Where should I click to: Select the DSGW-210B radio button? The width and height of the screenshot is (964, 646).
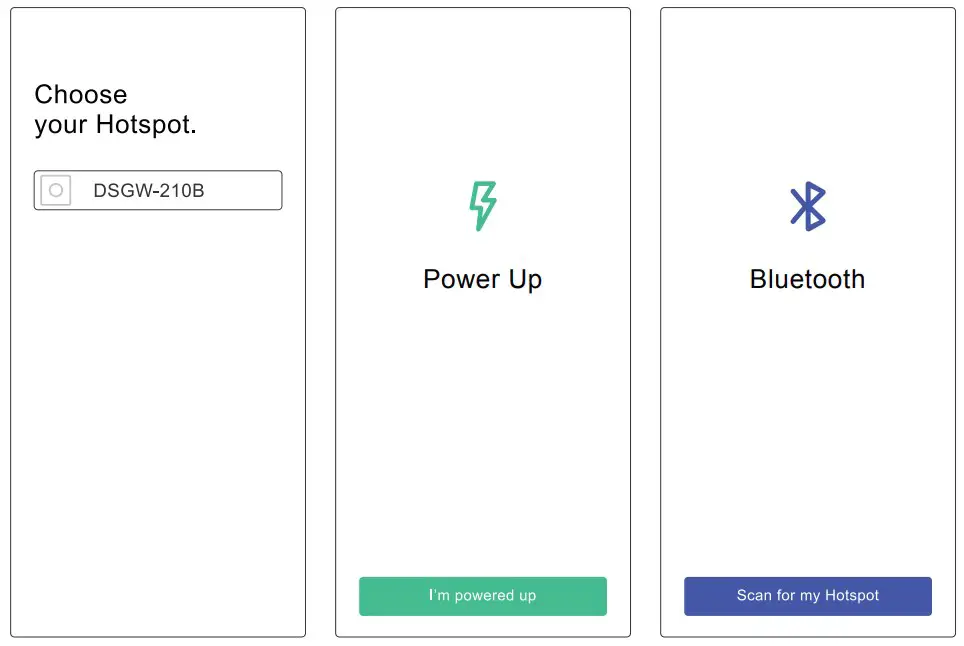(56, 190)
